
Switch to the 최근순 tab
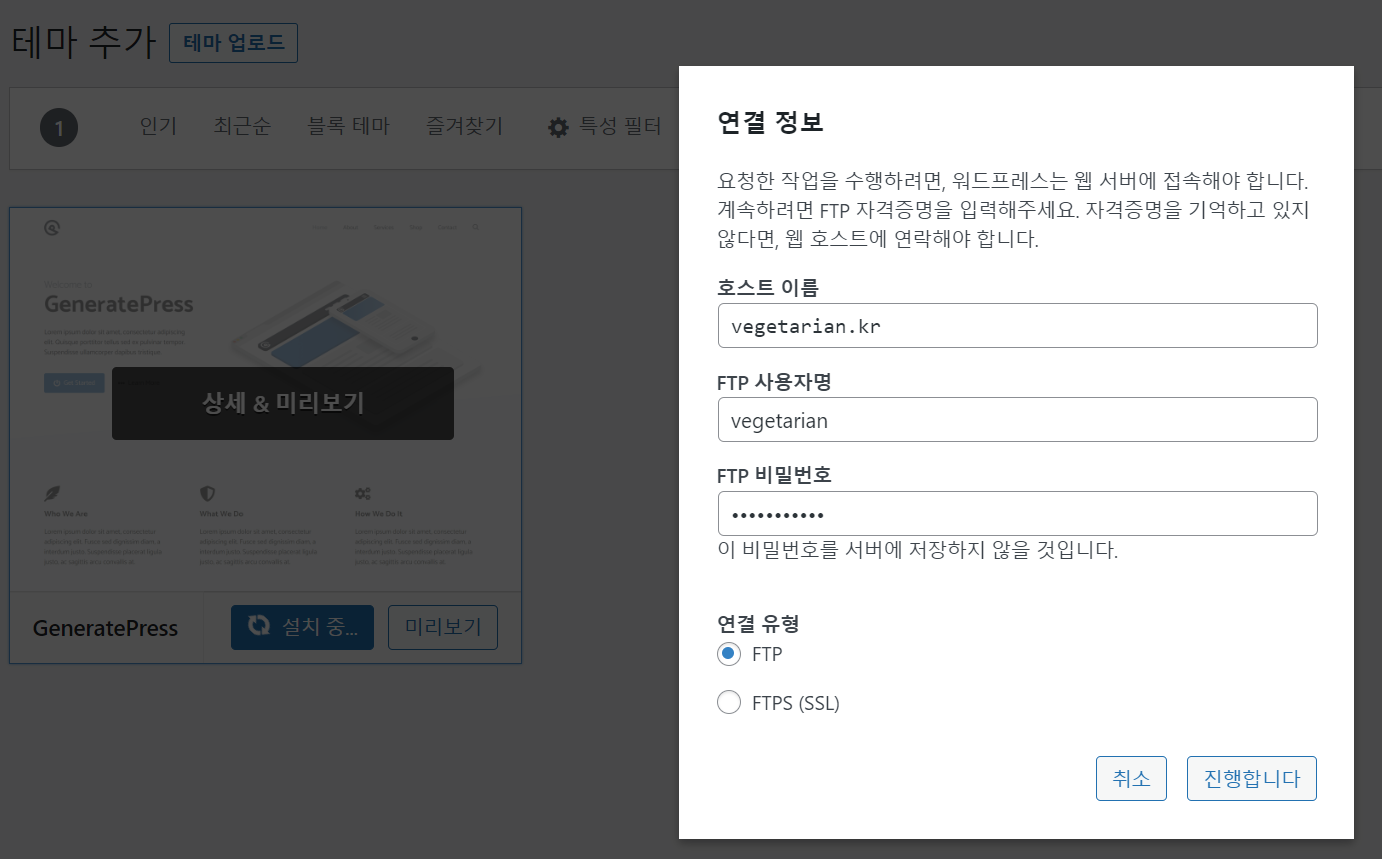(242, 126)
